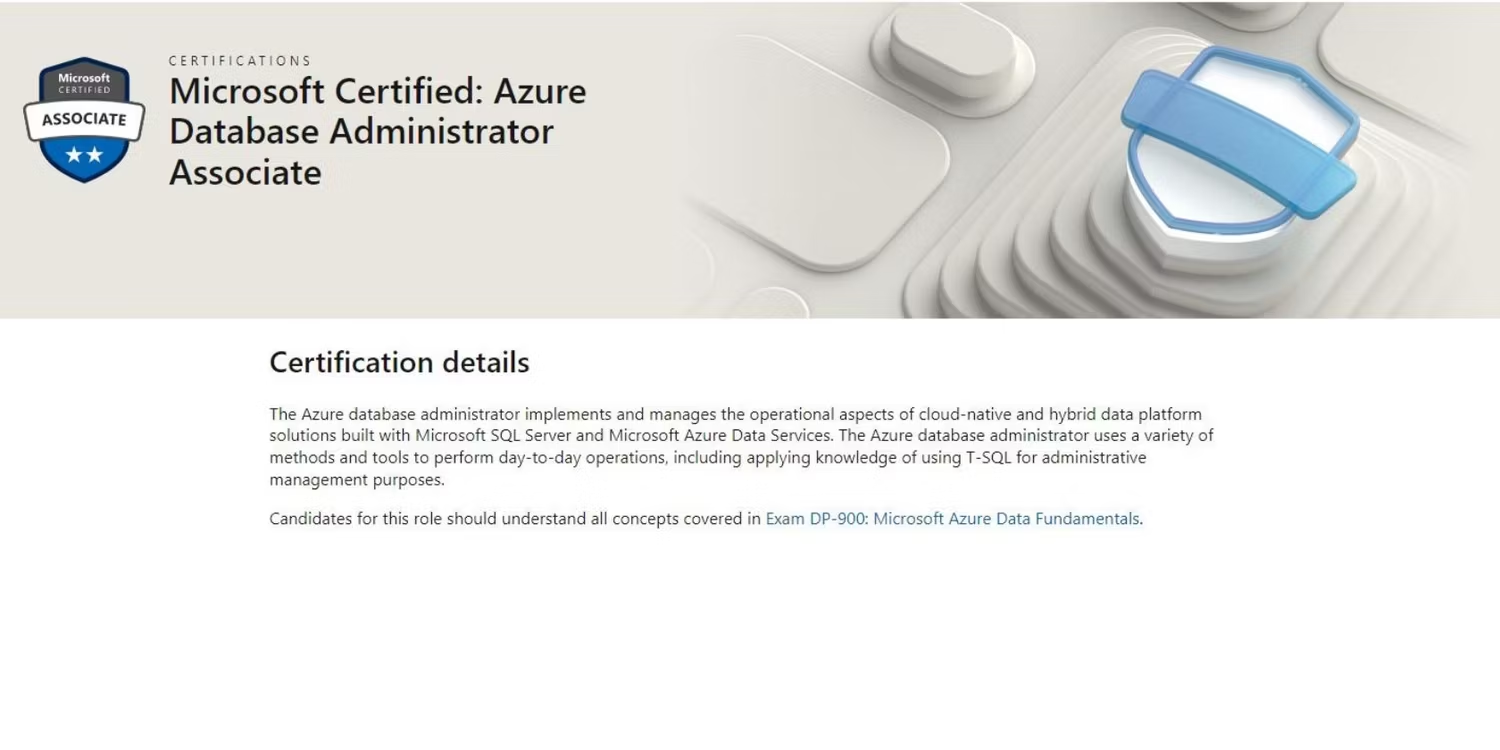Click the two stars on the badge
This screenshot has width=1500, height=750.
point(84,155)
